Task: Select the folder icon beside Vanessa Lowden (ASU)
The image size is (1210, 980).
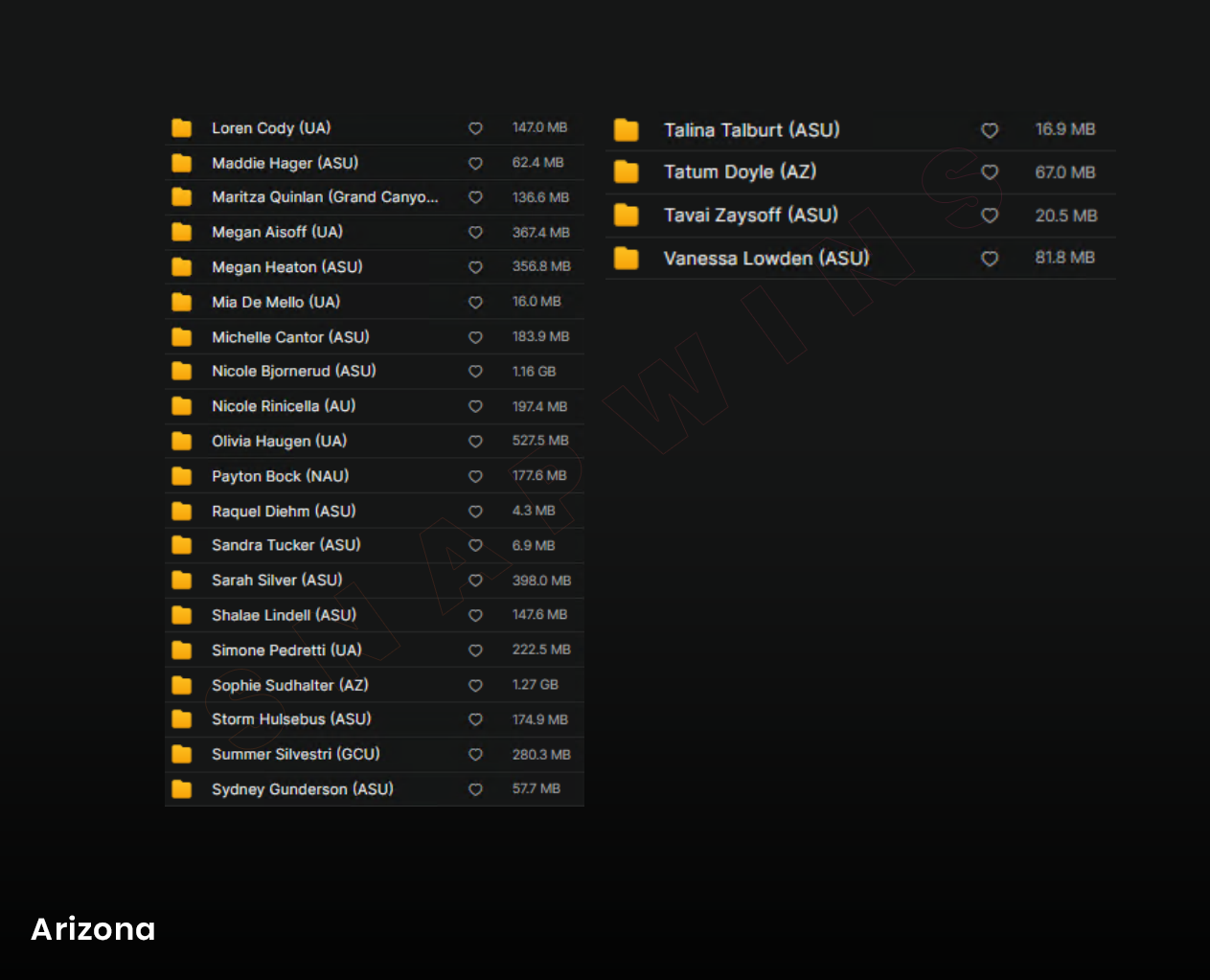Action: [627, 259]
